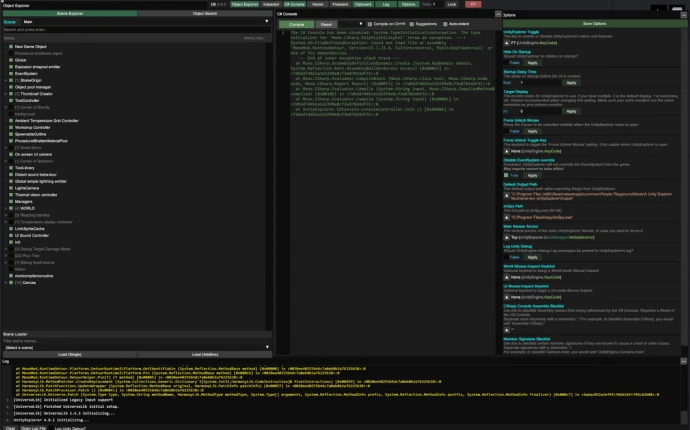690x430 pixels.
Task: Click the Compile button
Action: (297, 24)
